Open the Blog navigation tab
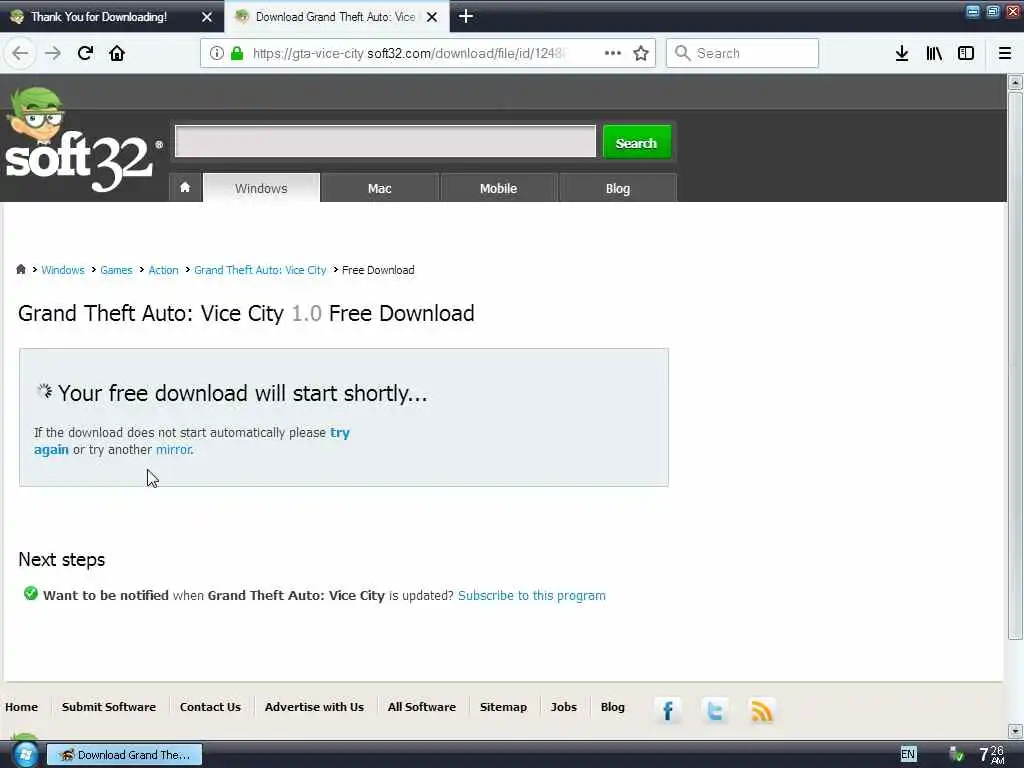 tap(618, 188)
